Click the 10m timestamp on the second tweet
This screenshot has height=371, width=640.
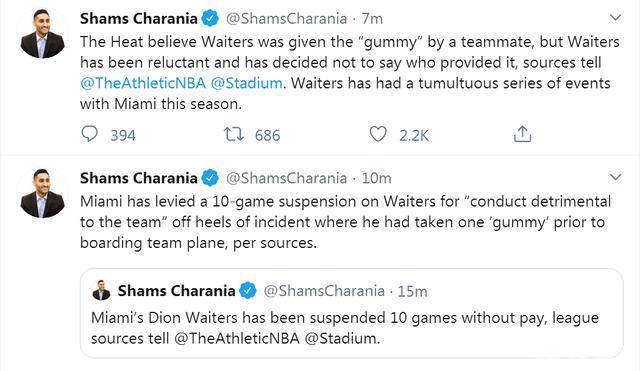tap(376, 178)
